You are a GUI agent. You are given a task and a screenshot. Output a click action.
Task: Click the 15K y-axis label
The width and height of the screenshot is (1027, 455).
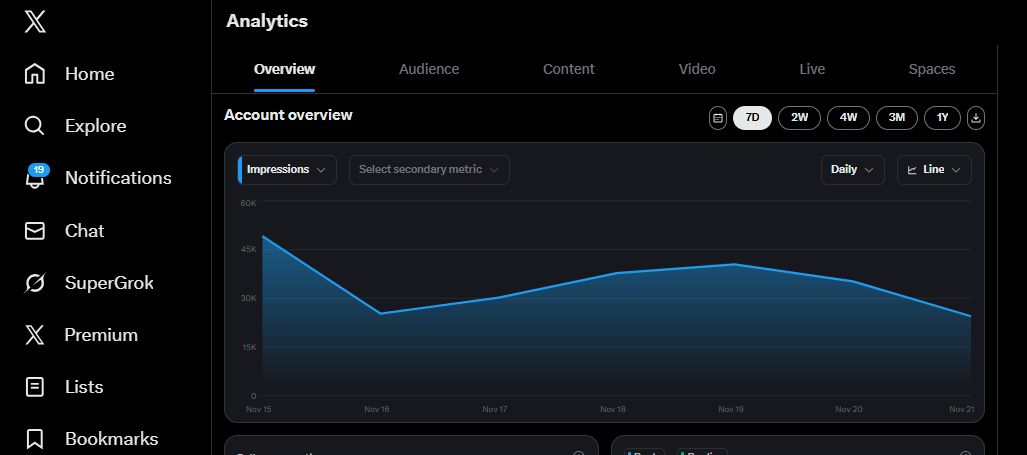pos(249,347)
